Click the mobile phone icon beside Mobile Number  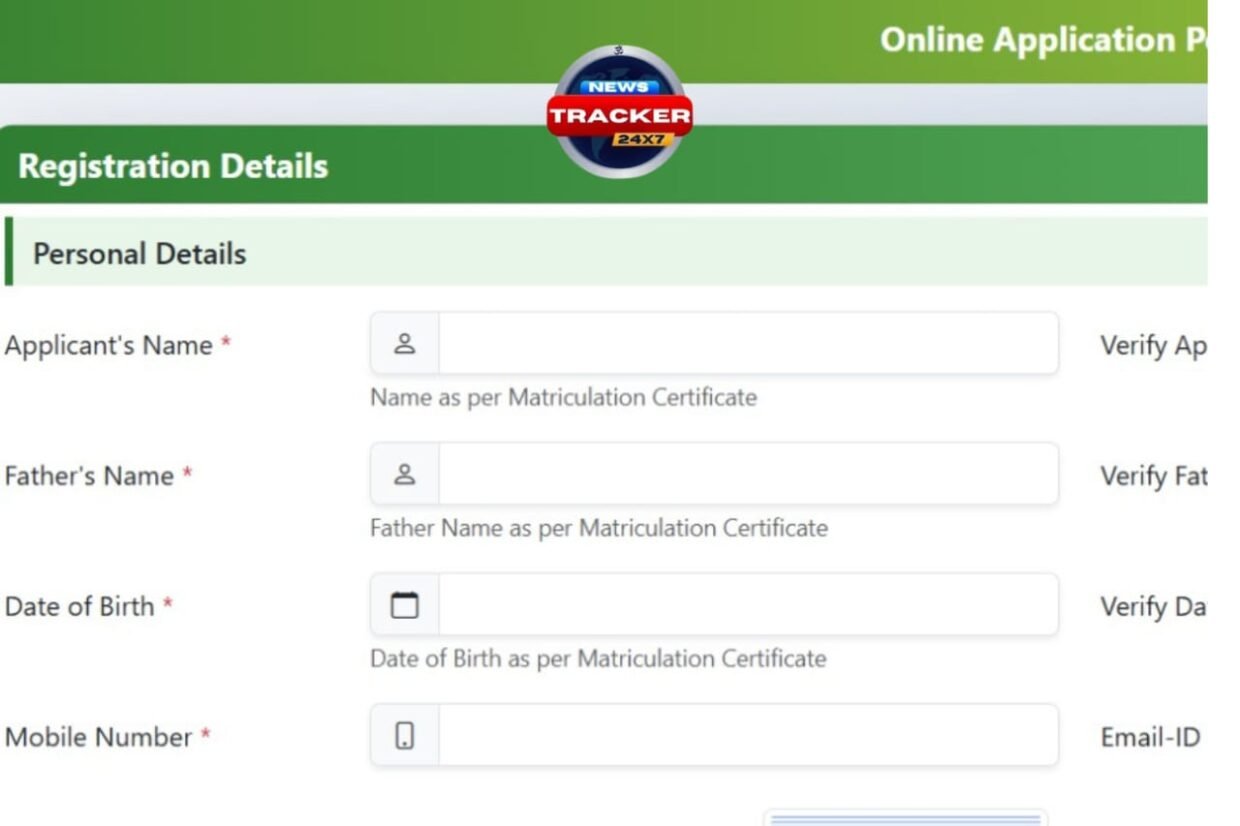pos(404,735)
